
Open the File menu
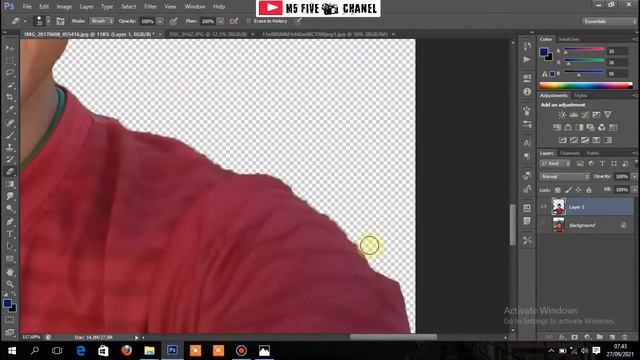(x=27, y=7)
